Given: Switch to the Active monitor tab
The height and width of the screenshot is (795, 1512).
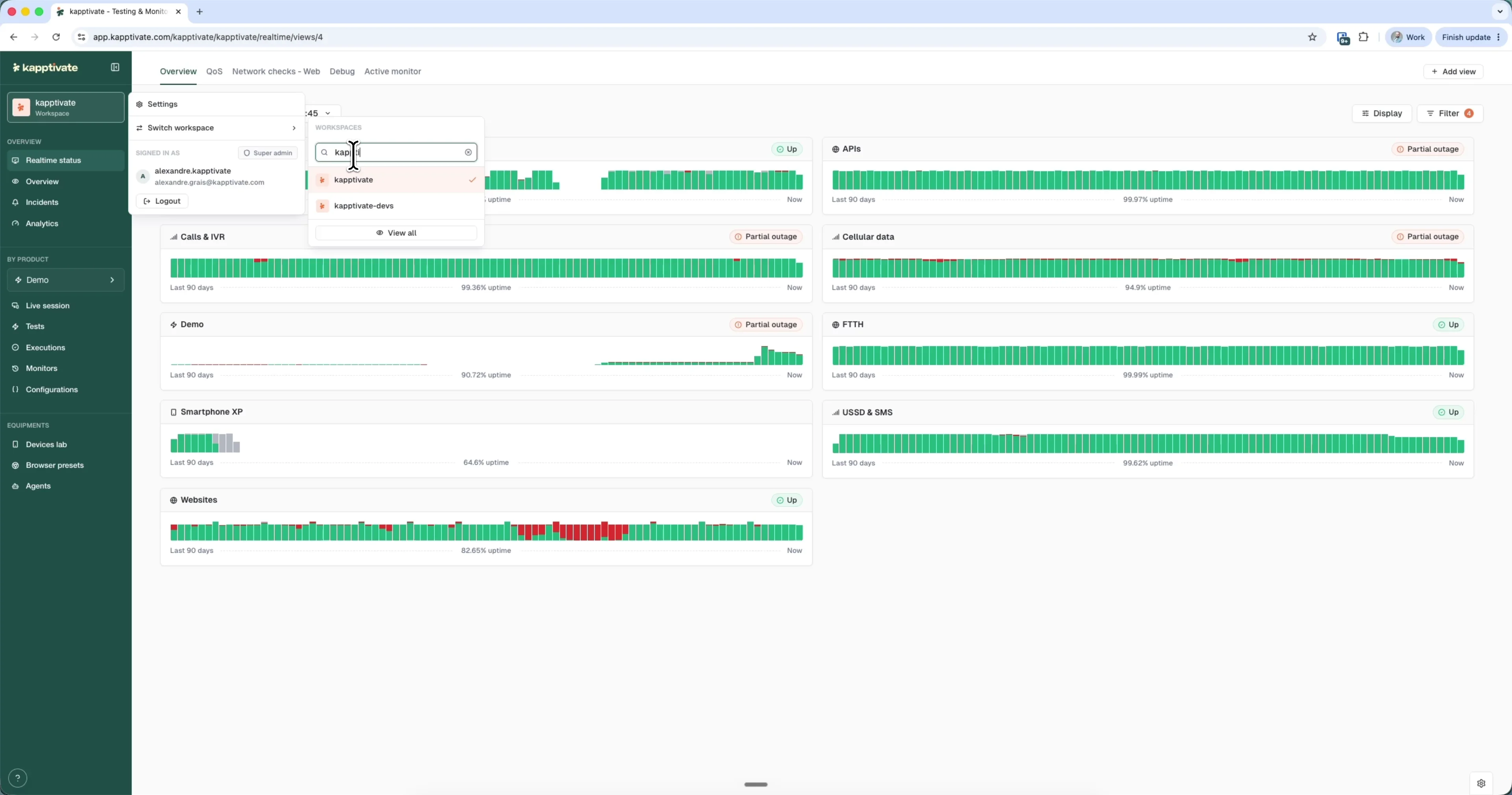Looking at the screenshot, I should tap(393, 72).
